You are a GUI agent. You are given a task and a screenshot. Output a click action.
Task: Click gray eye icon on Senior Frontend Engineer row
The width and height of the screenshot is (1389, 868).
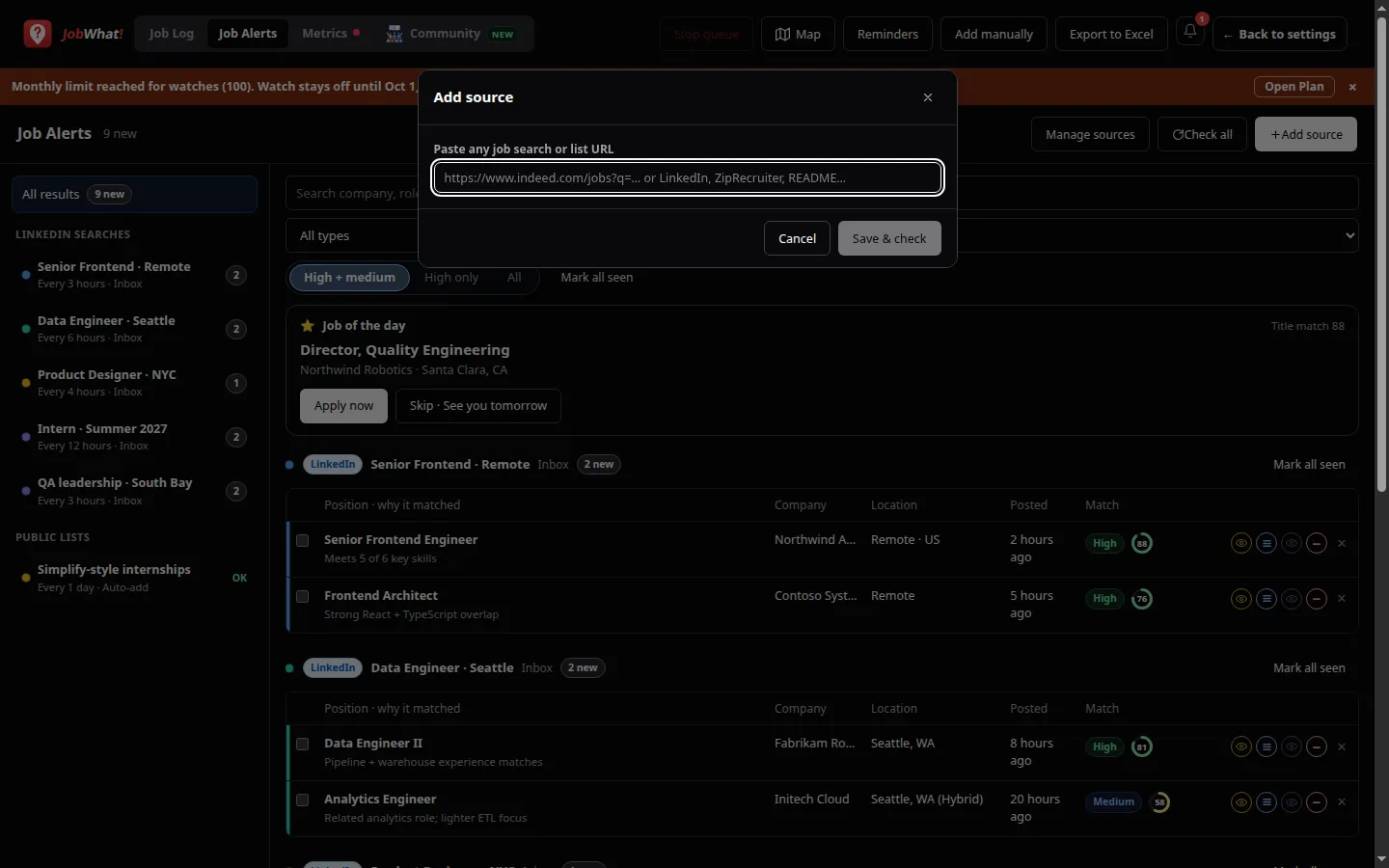1292,543
